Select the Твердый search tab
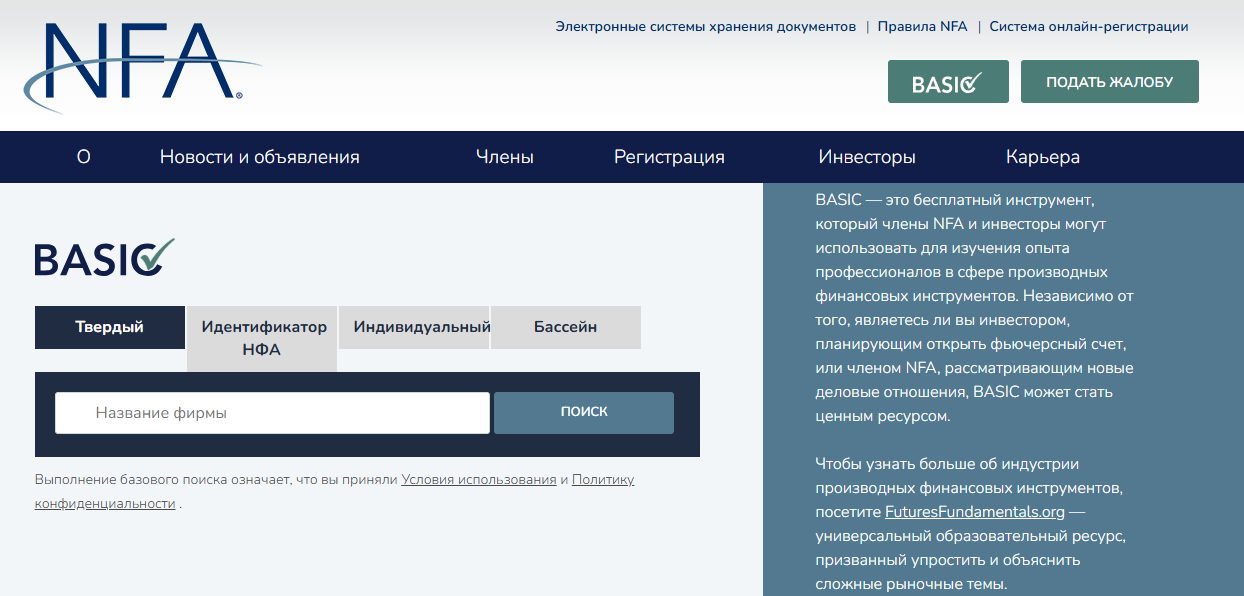 tap(110, 327)
